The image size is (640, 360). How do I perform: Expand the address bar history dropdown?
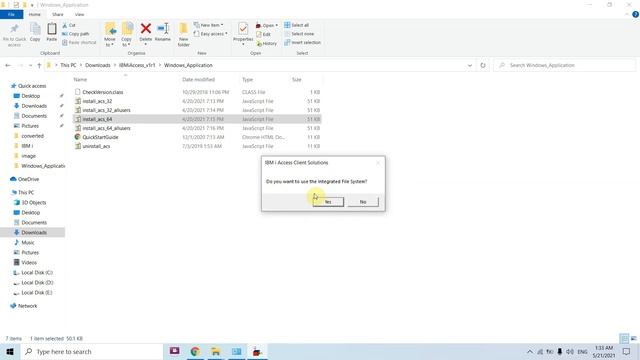[x=470, y=65]
